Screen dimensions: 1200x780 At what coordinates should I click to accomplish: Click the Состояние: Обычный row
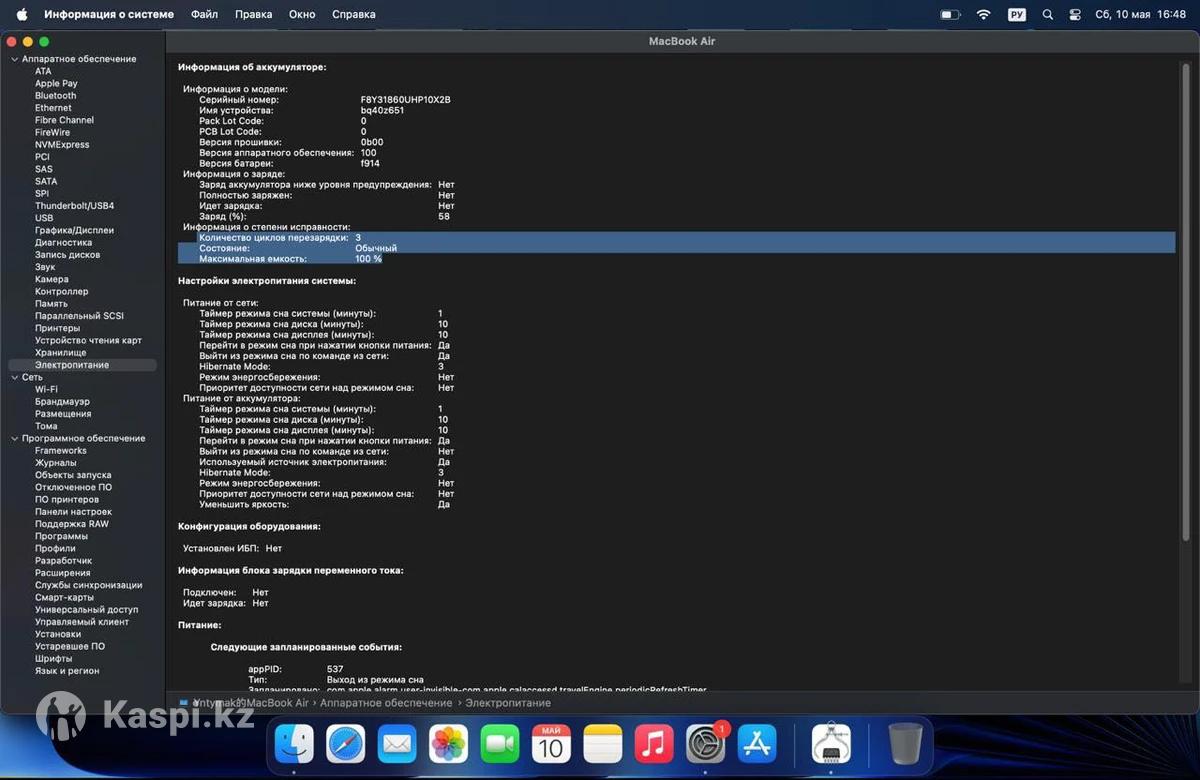click(686, 248)
